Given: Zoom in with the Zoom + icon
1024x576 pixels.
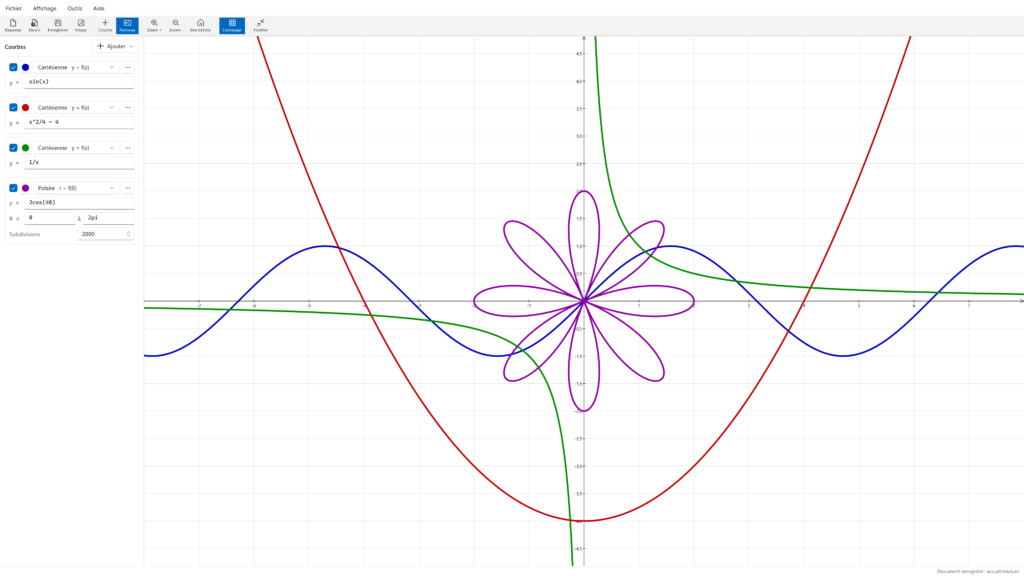Looking at the screenshot, I should 154,25.
